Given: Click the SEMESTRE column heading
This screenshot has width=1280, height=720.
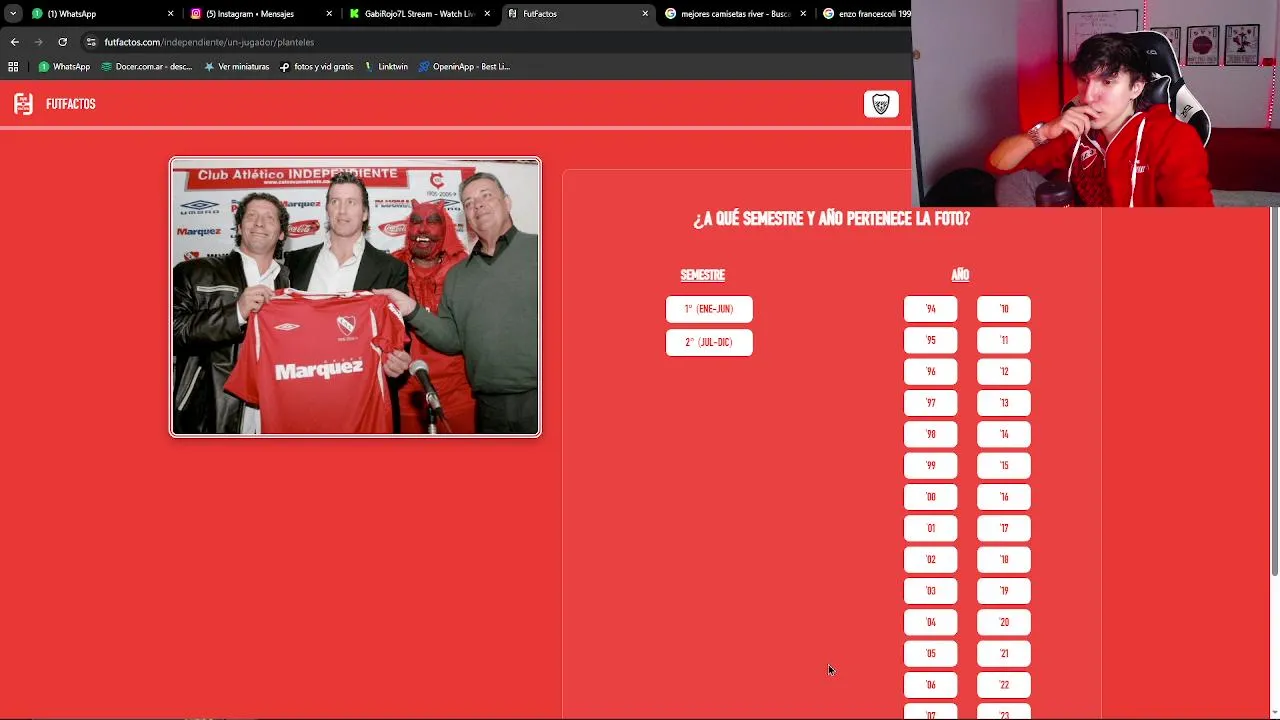Looking at the screenshot, I should 703,275.
